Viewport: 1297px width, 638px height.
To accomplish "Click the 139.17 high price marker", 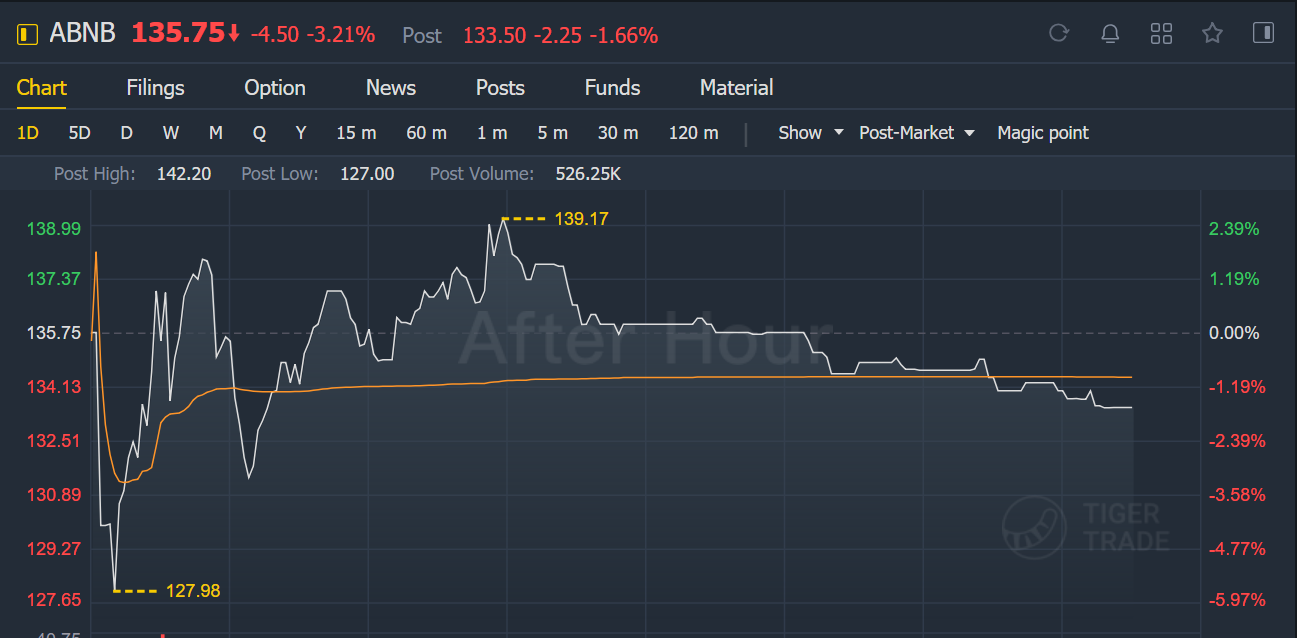I will click(581, 218).
